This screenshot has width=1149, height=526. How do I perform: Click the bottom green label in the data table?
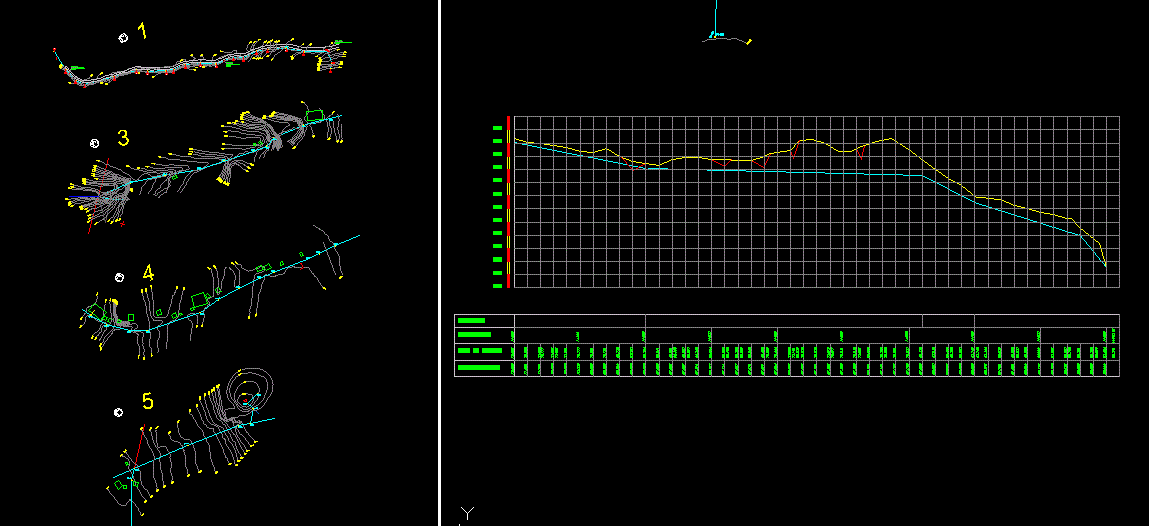(x=478, y=368)
